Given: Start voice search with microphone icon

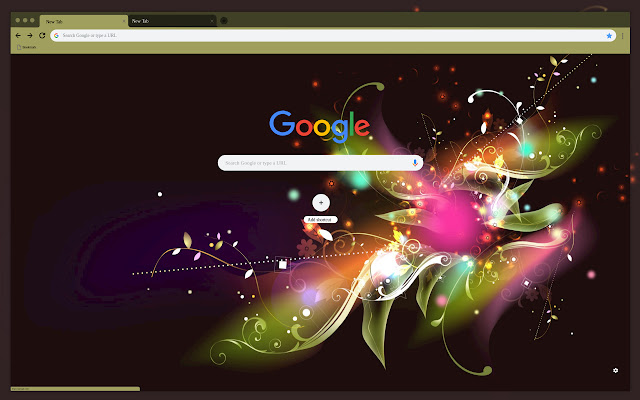Looking at the screenshot, I should (415, 163).
